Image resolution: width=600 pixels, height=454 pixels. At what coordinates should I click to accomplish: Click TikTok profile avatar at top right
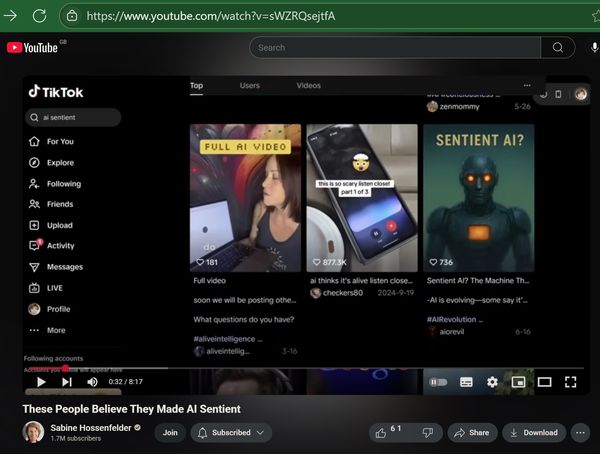[x=580, y=94]
